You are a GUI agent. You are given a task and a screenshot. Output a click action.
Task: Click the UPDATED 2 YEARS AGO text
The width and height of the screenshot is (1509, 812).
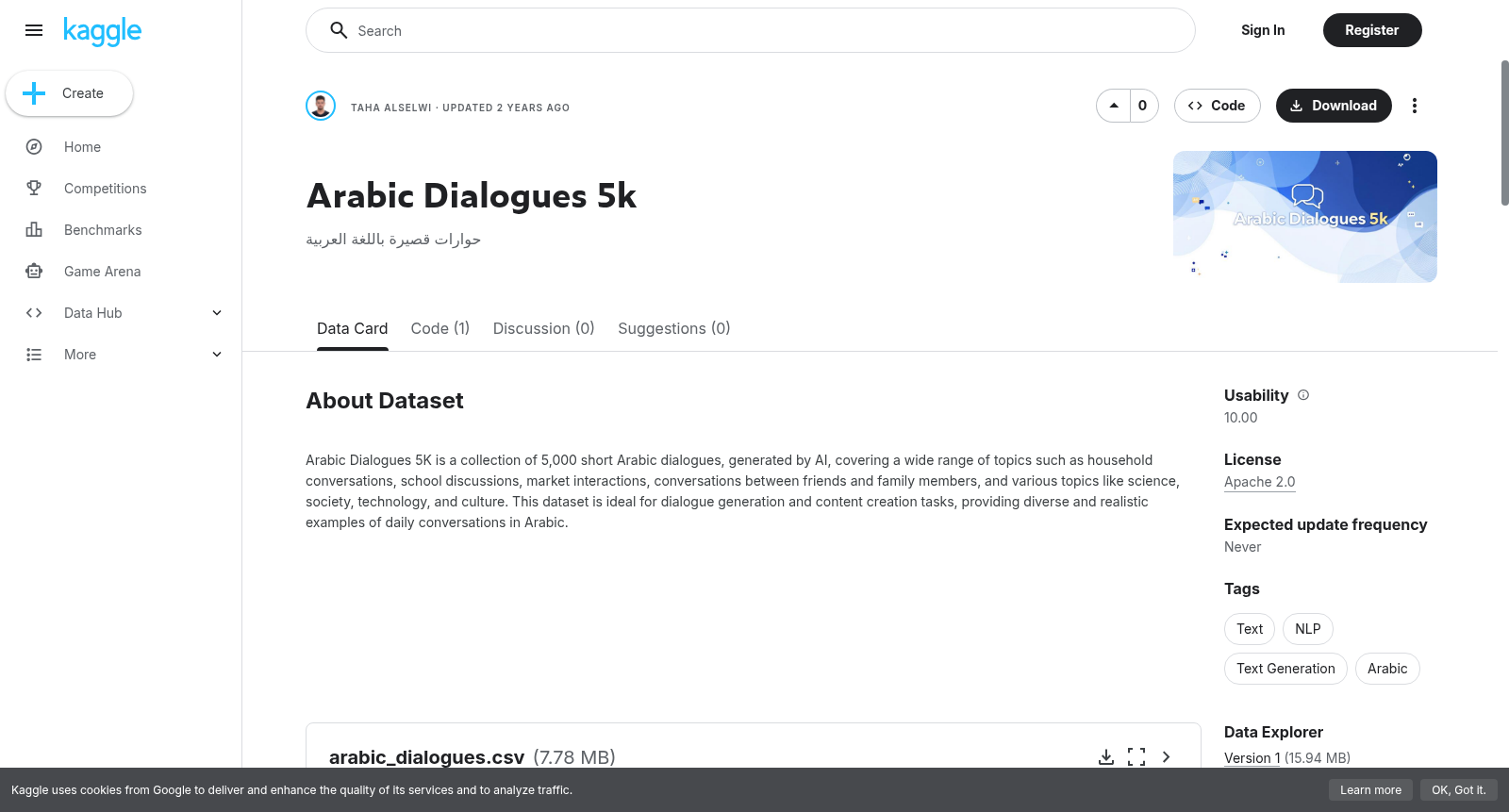coord(506,108)
